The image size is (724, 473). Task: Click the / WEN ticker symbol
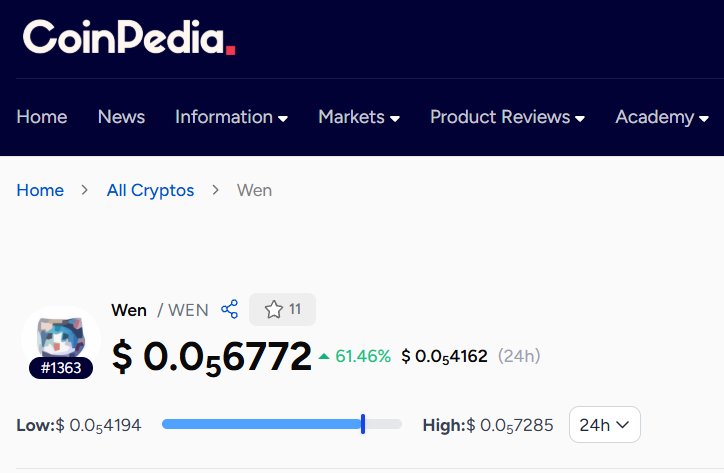click(x=183, y=310)
